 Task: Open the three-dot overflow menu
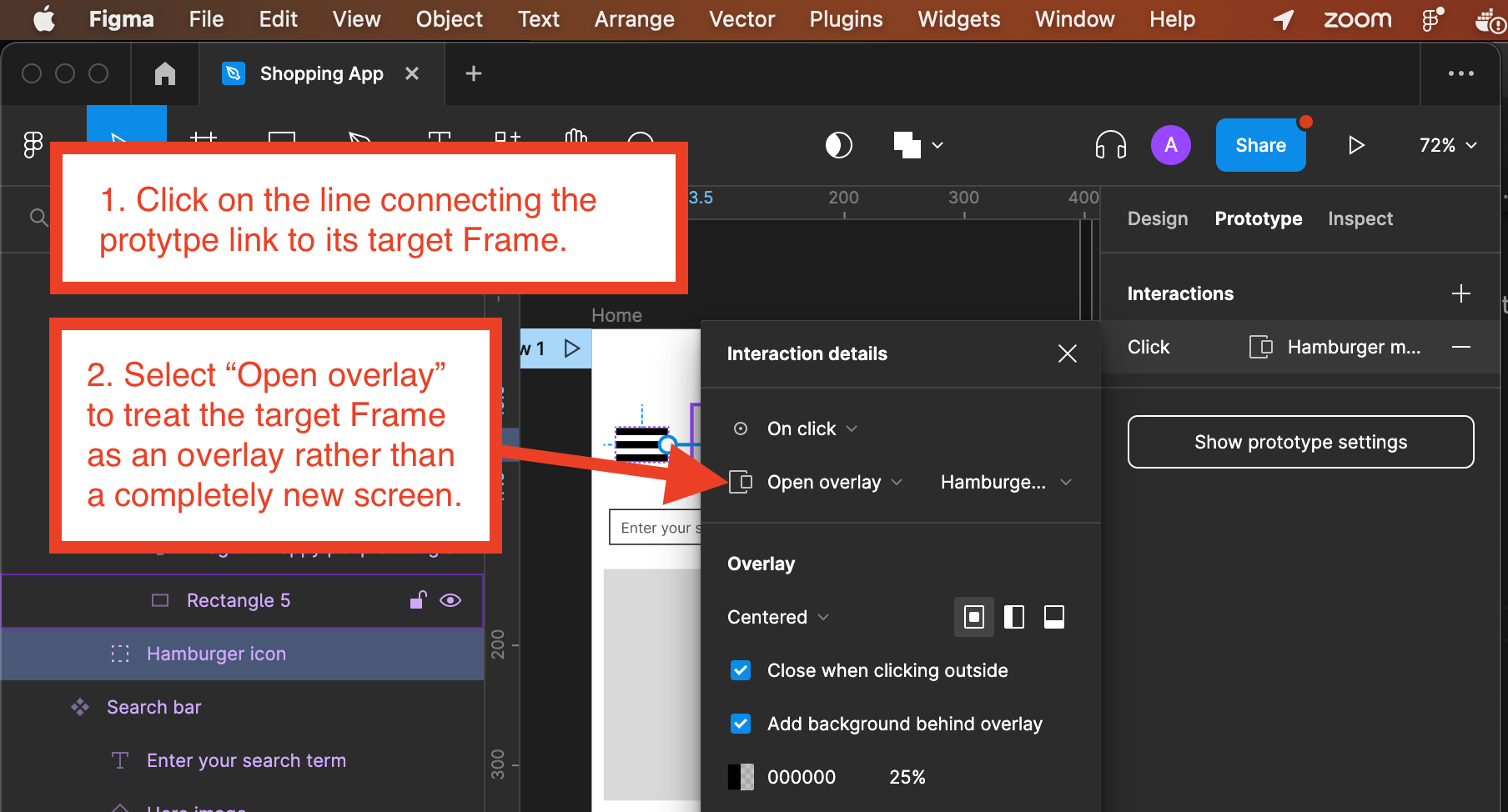pyautogui.click(x=1460, y=73)
